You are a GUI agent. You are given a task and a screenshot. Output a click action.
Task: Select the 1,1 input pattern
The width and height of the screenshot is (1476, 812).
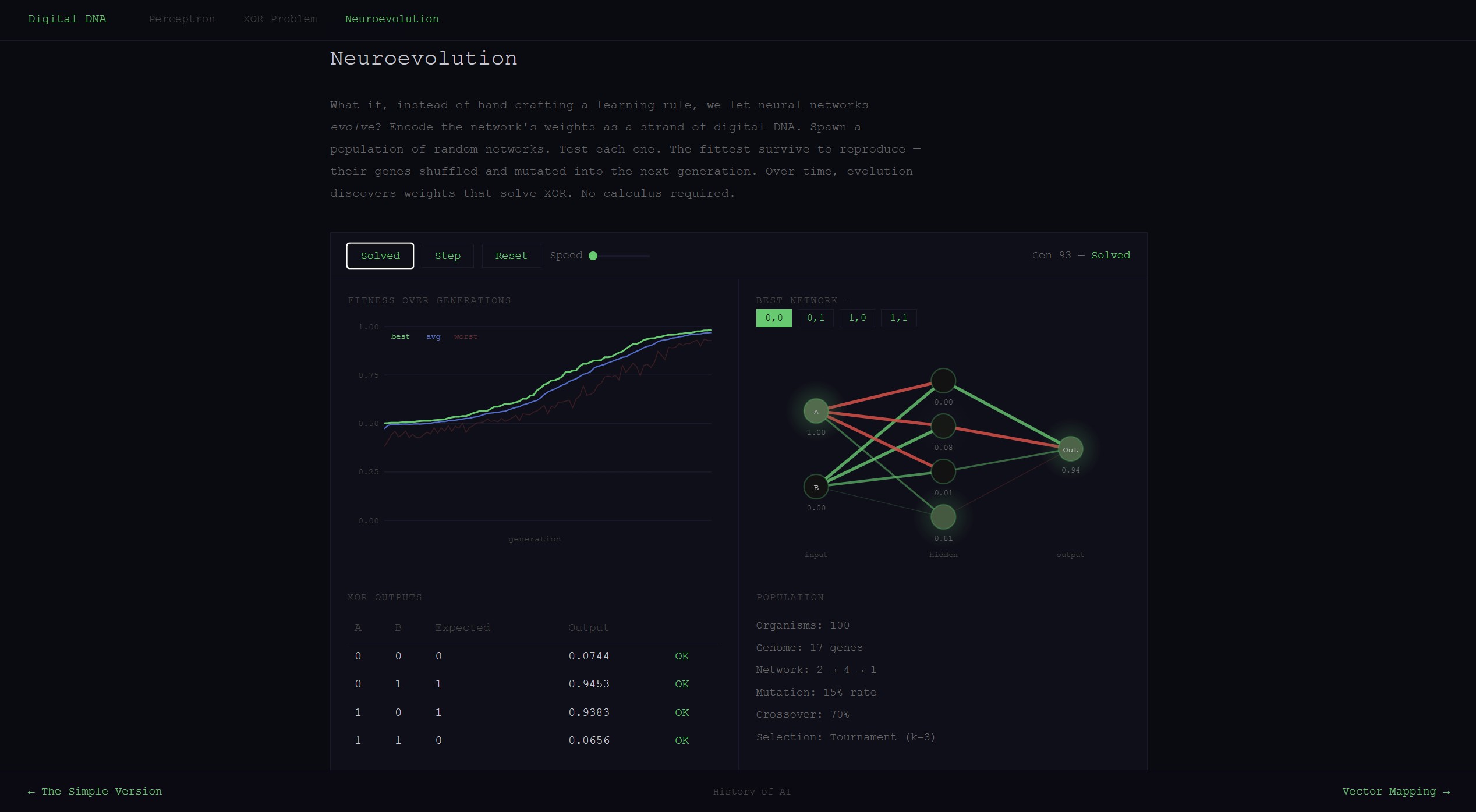(x=898, y=318)
